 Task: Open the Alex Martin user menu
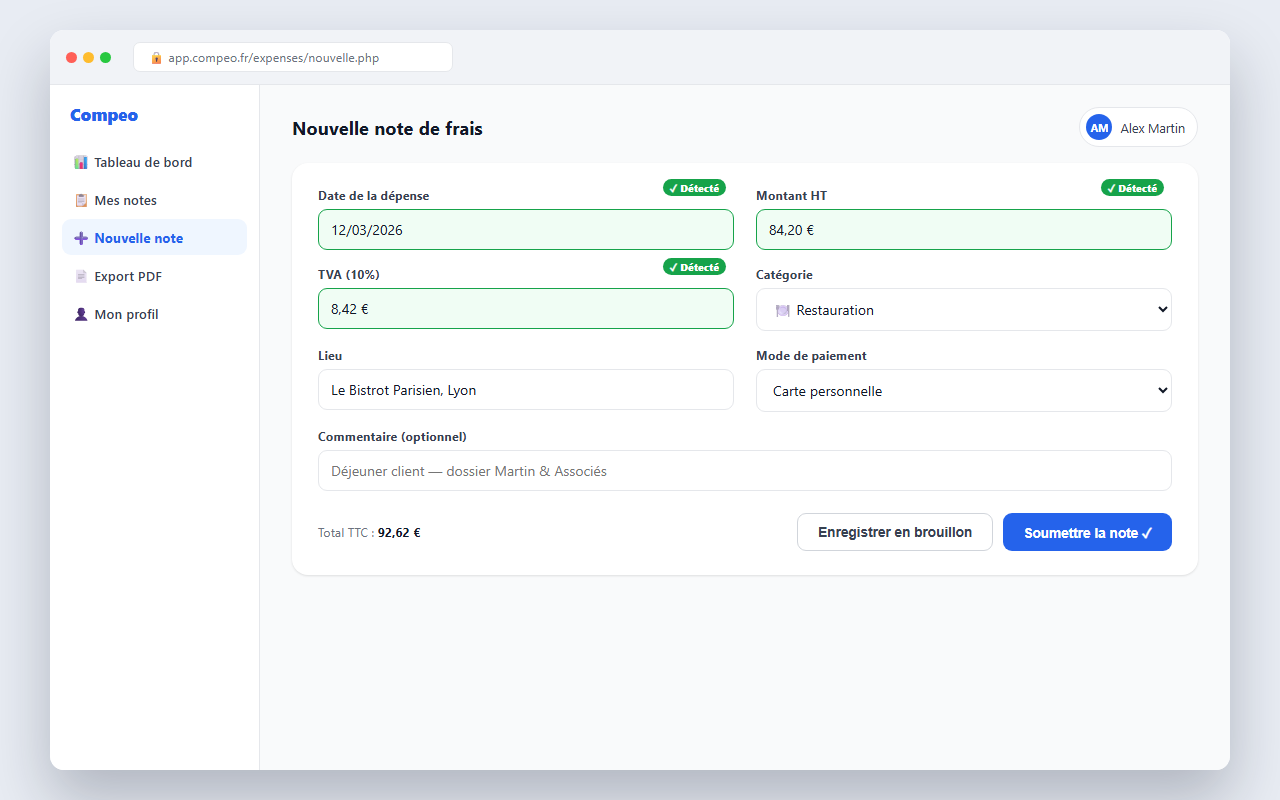click(1138, 128)
